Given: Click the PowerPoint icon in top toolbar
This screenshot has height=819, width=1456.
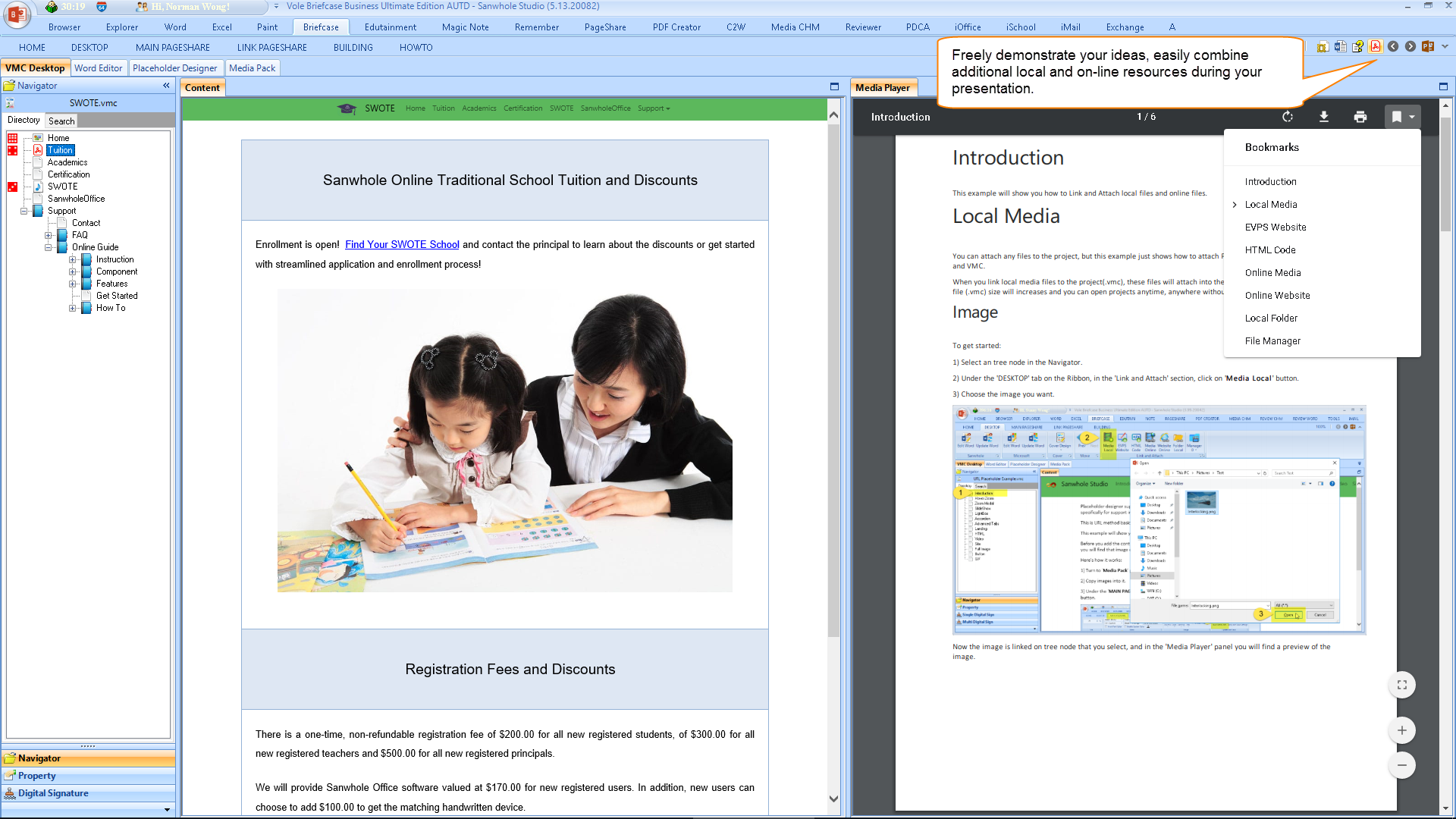Looking at the screenshot, I should pos(1428,46).
